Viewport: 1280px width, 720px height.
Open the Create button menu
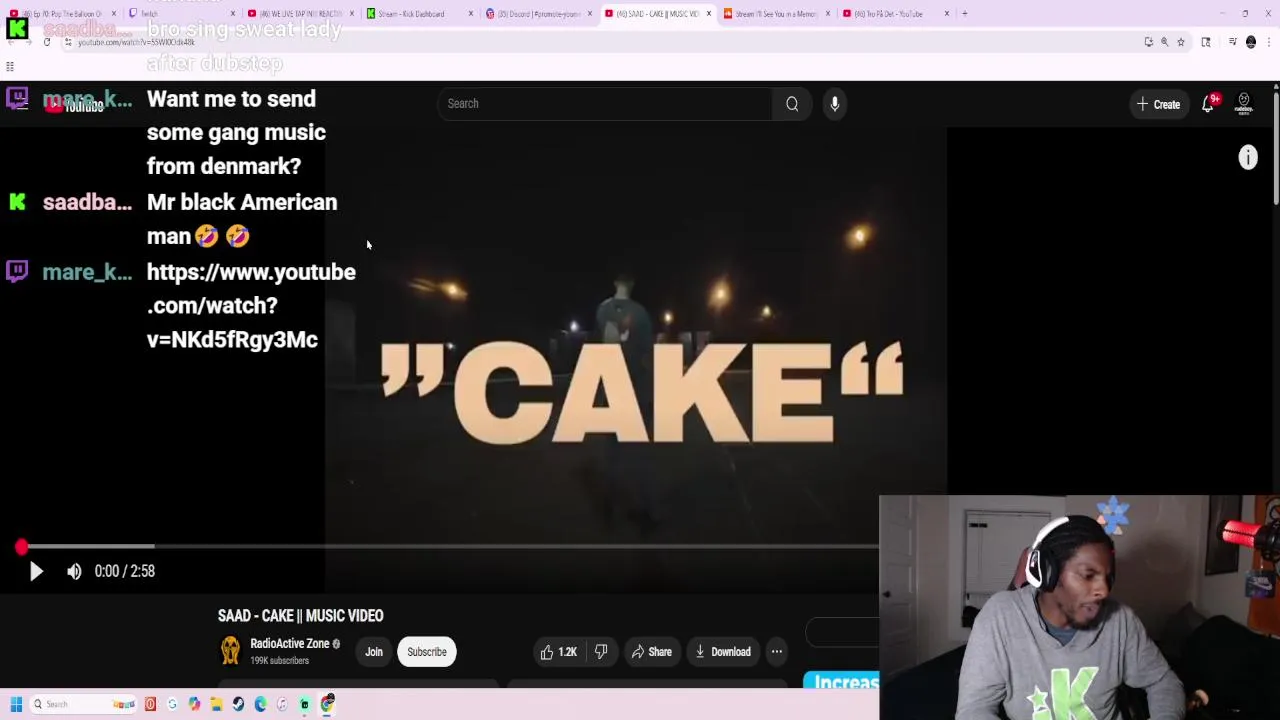pyautogui.click(x=1158, y=104)
